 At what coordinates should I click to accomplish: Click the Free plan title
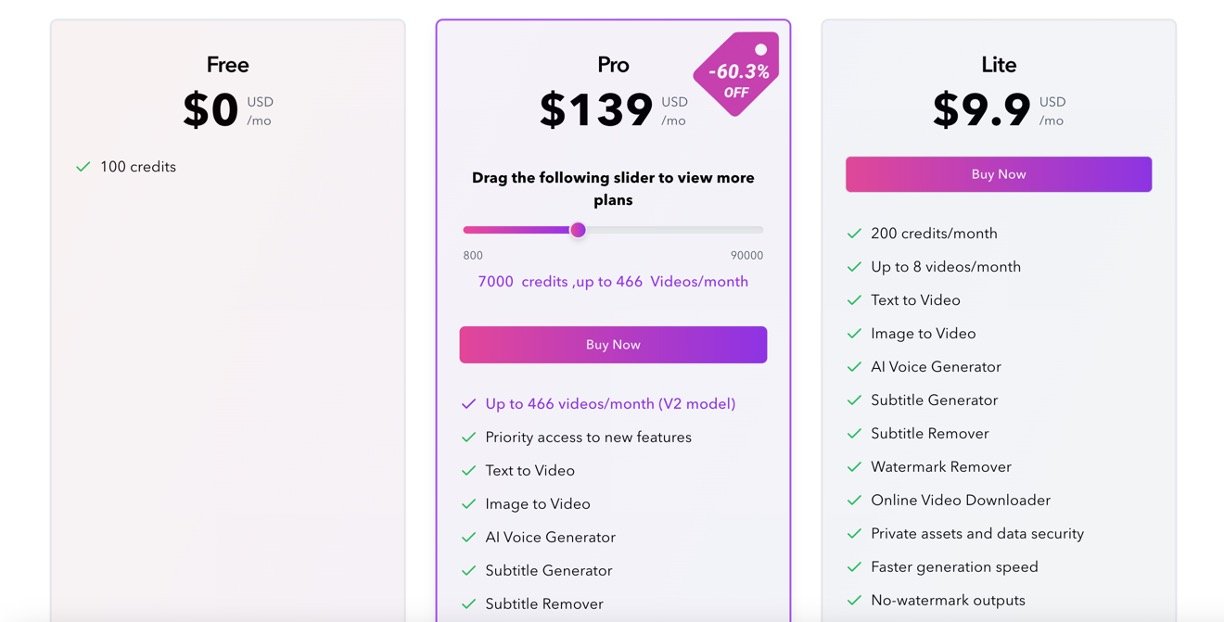[x=227, y=65]
